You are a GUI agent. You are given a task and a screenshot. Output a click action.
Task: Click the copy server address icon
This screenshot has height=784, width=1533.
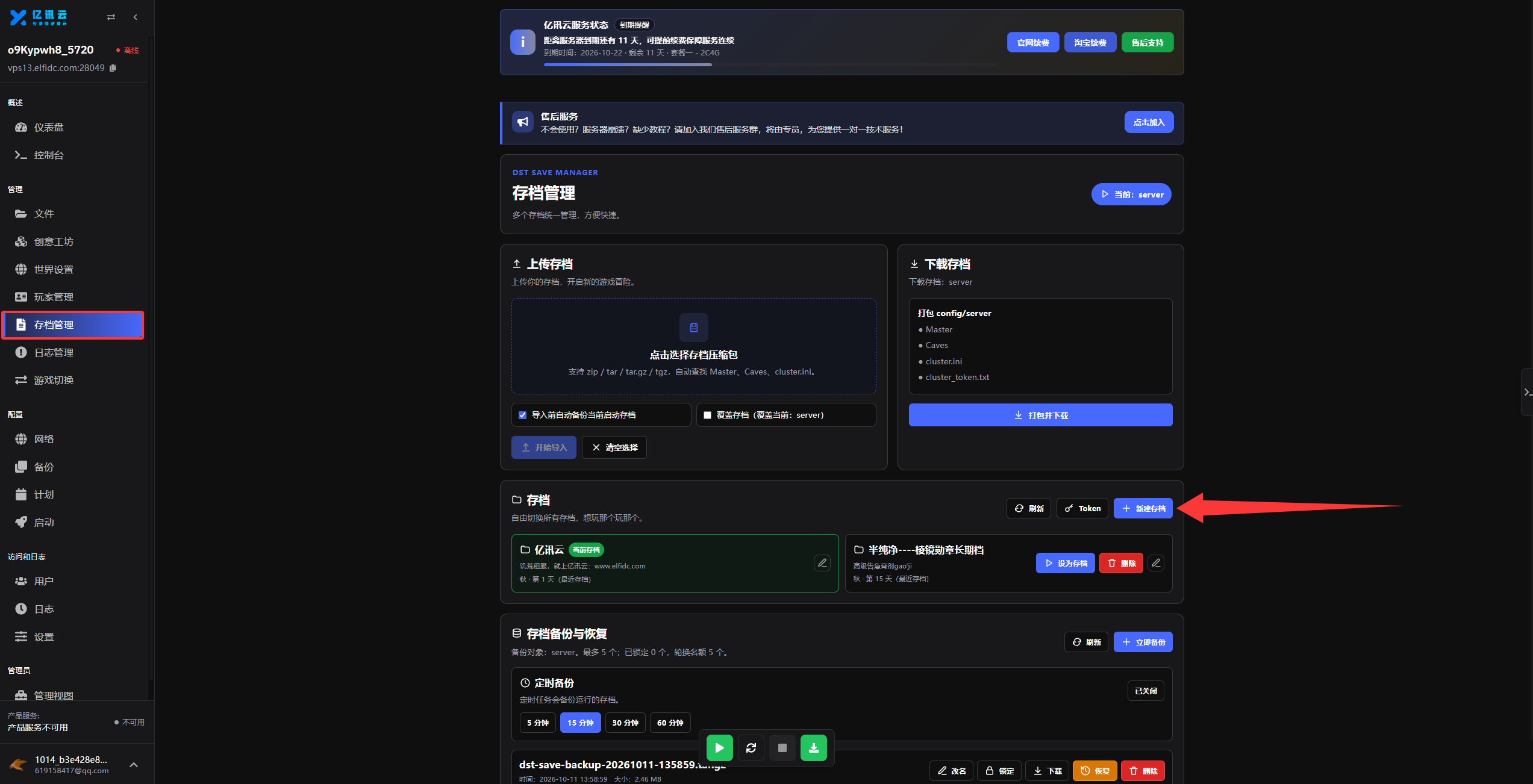coord(113,68)
